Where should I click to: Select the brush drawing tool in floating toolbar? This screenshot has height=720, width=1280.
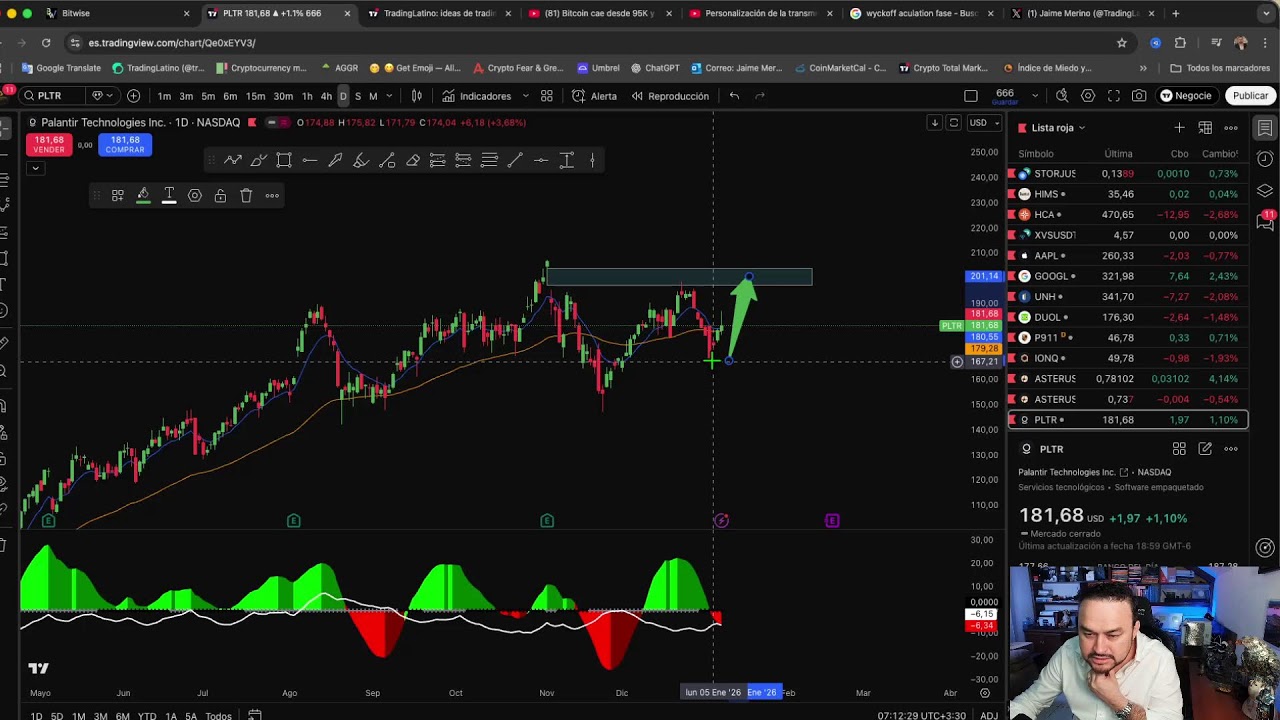[x=259, y=160]
